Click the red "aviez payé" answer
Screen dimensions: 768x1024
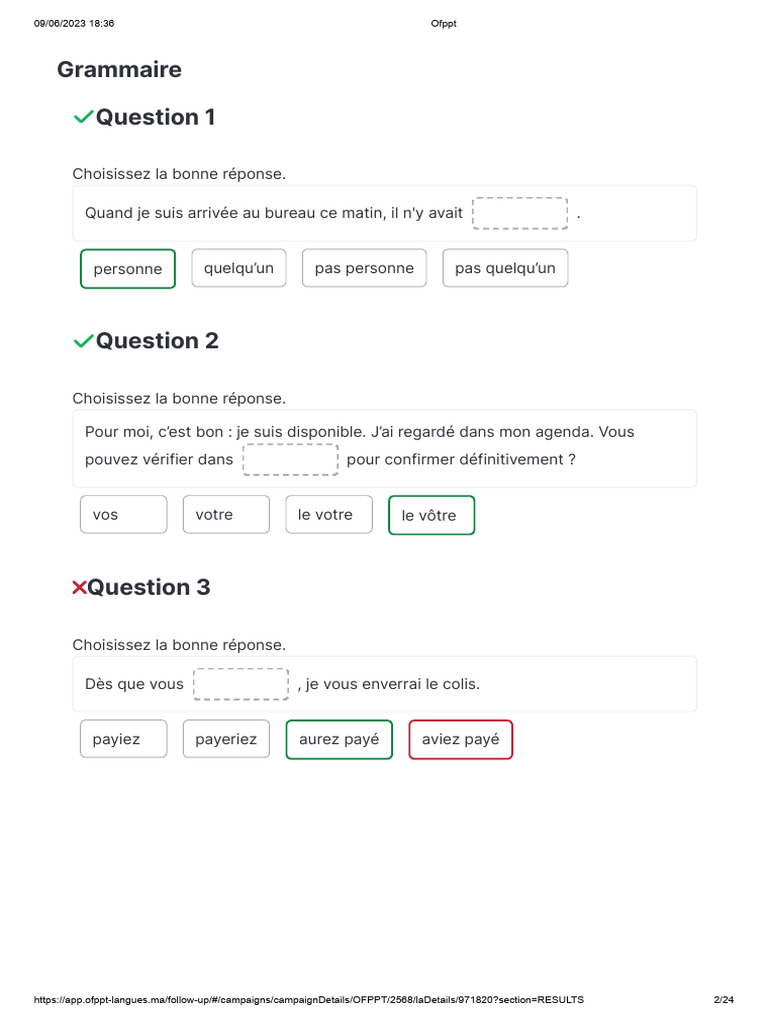pyautogui.click(x=461, y=740)
